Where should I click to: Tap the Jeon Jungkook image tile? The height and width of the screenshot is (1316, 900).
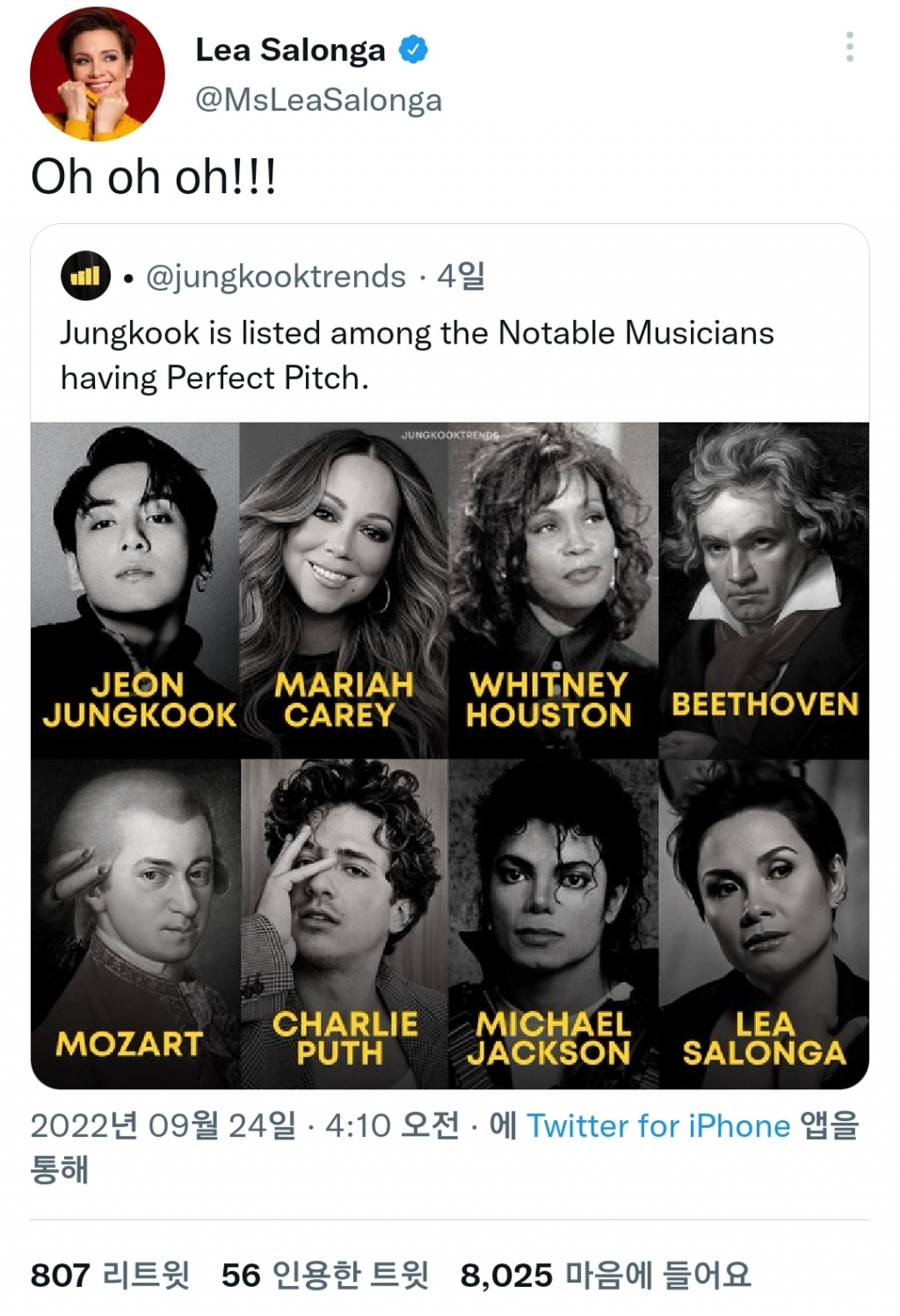(135, 589)
